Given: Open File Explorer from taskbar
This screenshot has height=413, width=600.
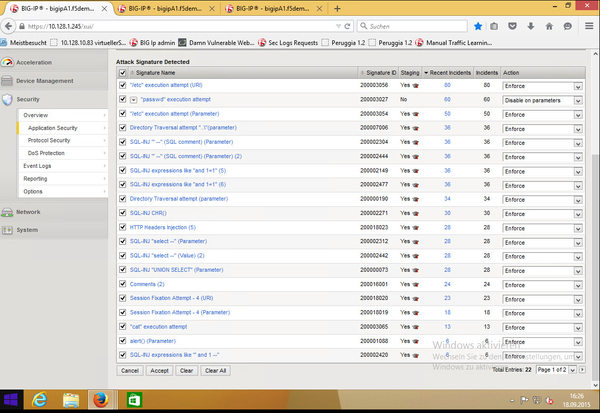Looking at the screenshot, I should [x=71, y=400].
